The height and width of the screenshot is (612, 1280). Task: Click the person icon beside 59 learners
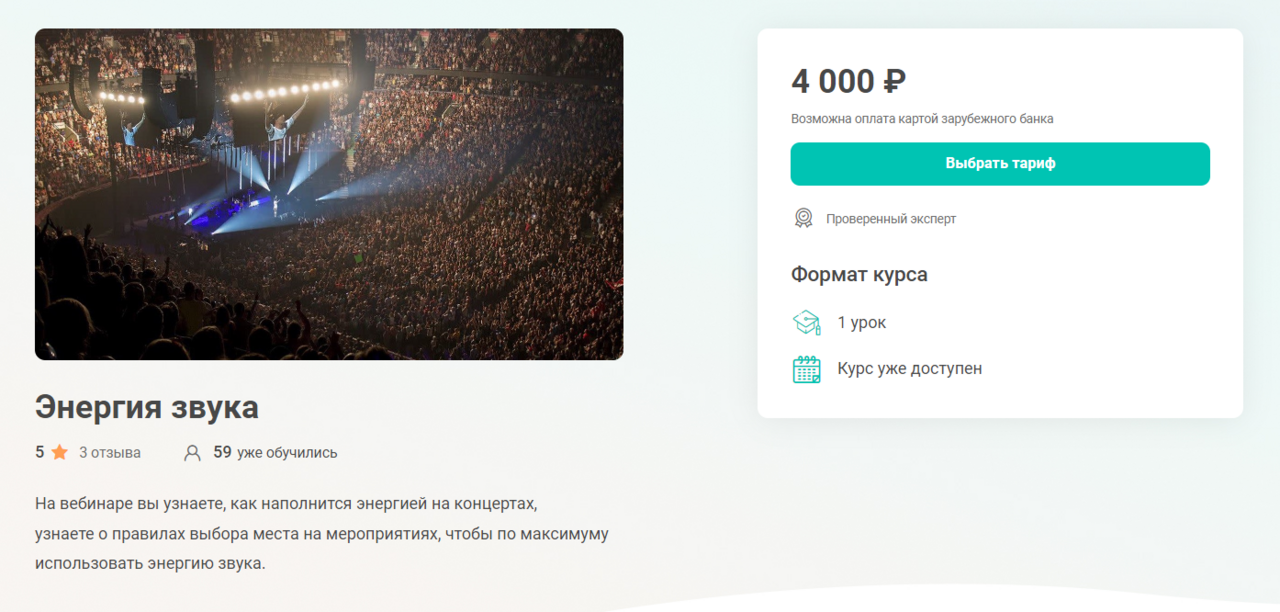point(192,453)
